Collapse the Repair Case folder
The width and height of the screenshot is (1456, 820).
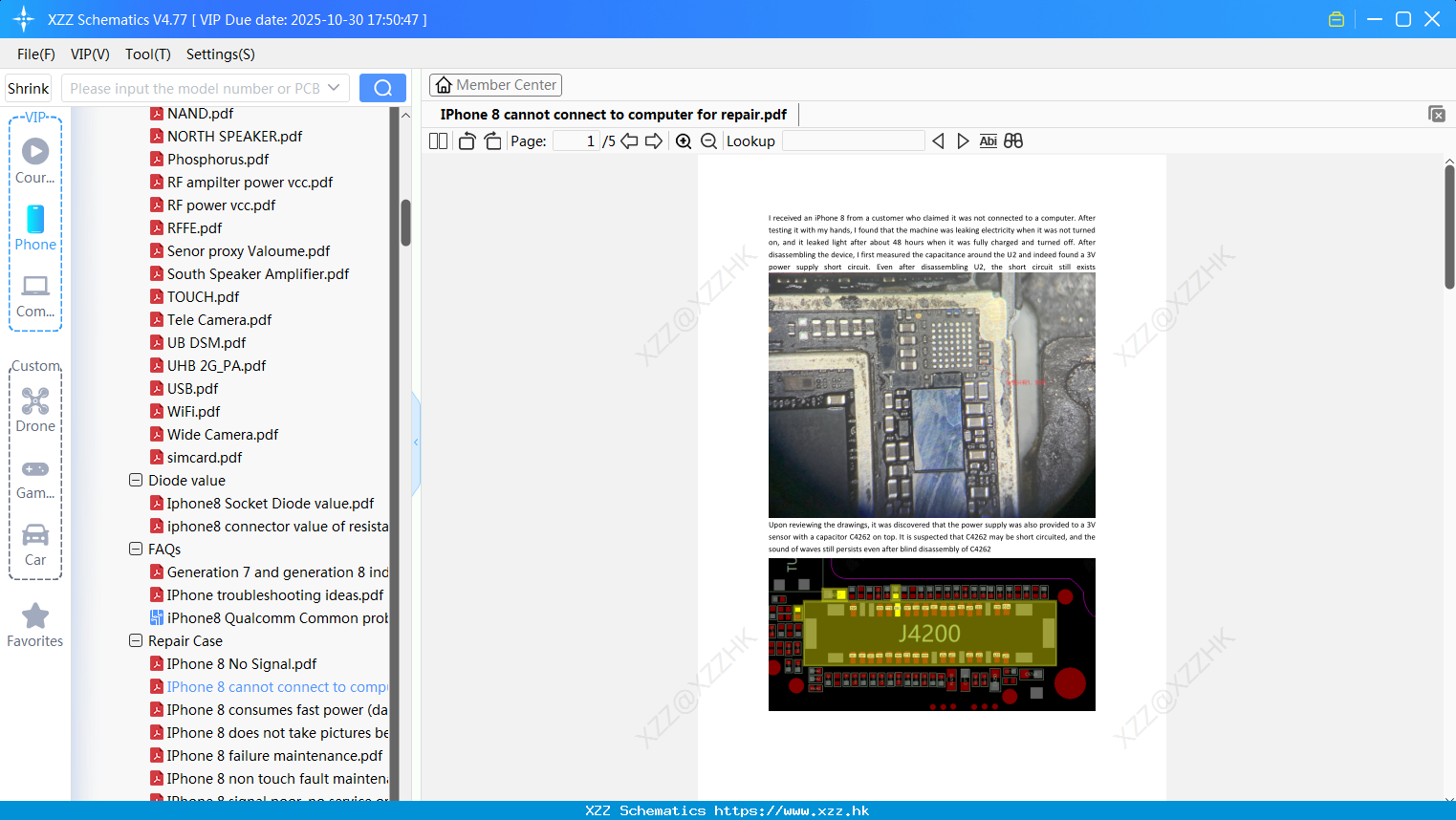pos(136,640)
